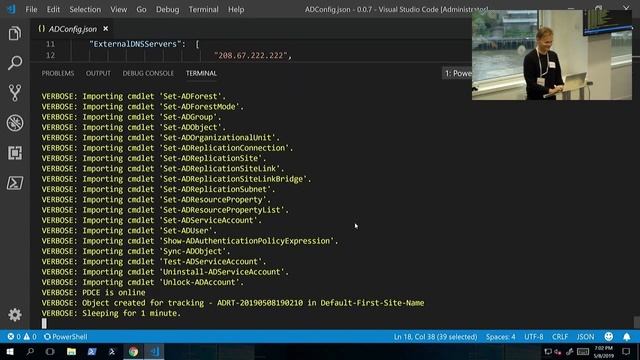The image size is (640, 360).
Task: Click the speaker video thumbnail overlay
Action: pos(552,55)
